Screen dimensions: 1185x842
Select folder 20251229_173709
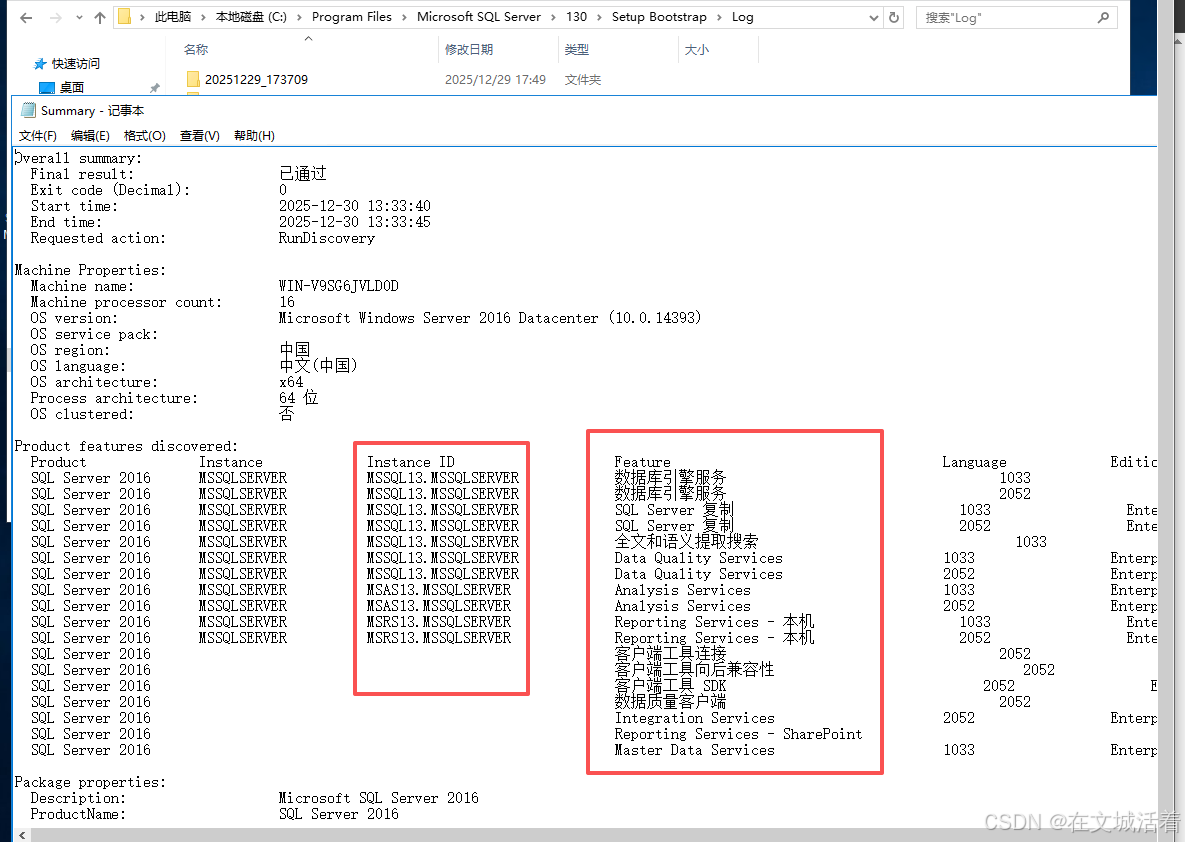point(256,79)
